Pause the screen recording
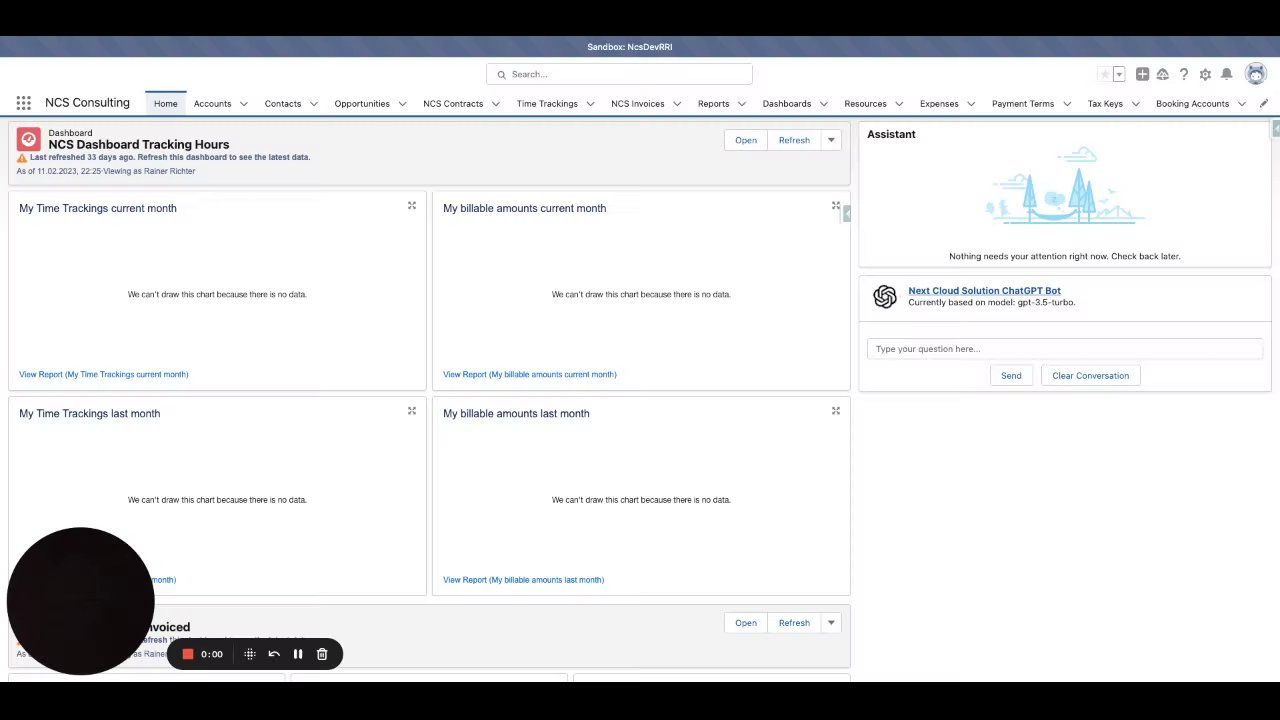The width and height of the screenshot is (1280, 720). 298,654
